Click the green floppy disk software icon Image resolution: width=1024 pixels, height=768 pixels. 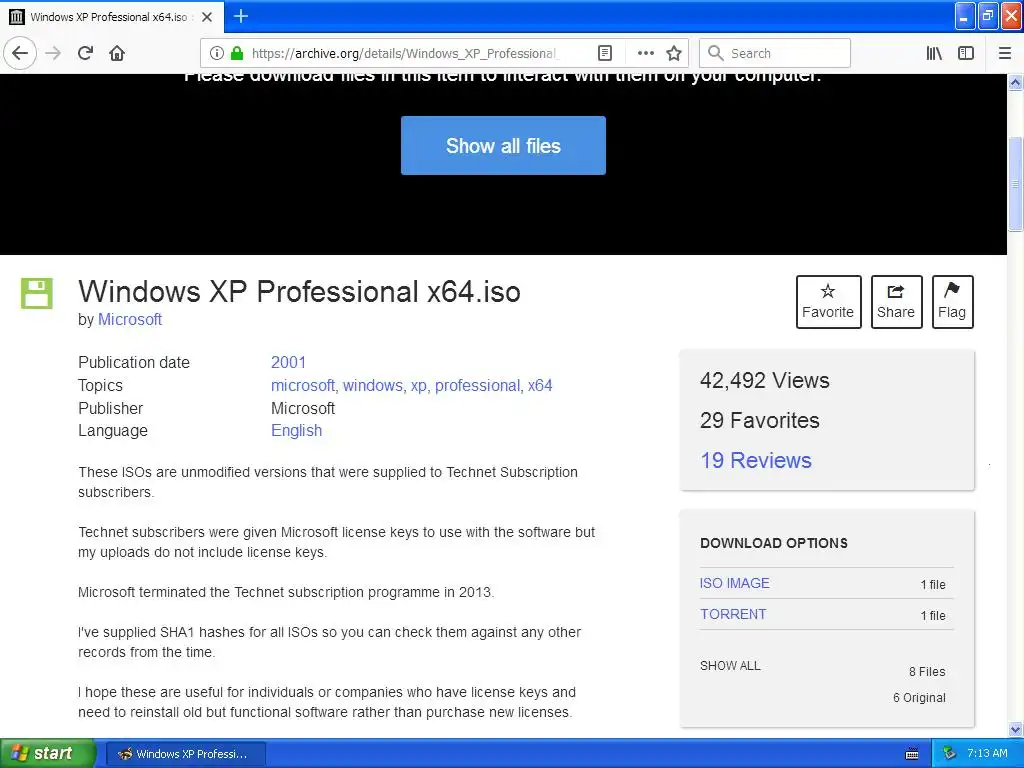point(37,293)
